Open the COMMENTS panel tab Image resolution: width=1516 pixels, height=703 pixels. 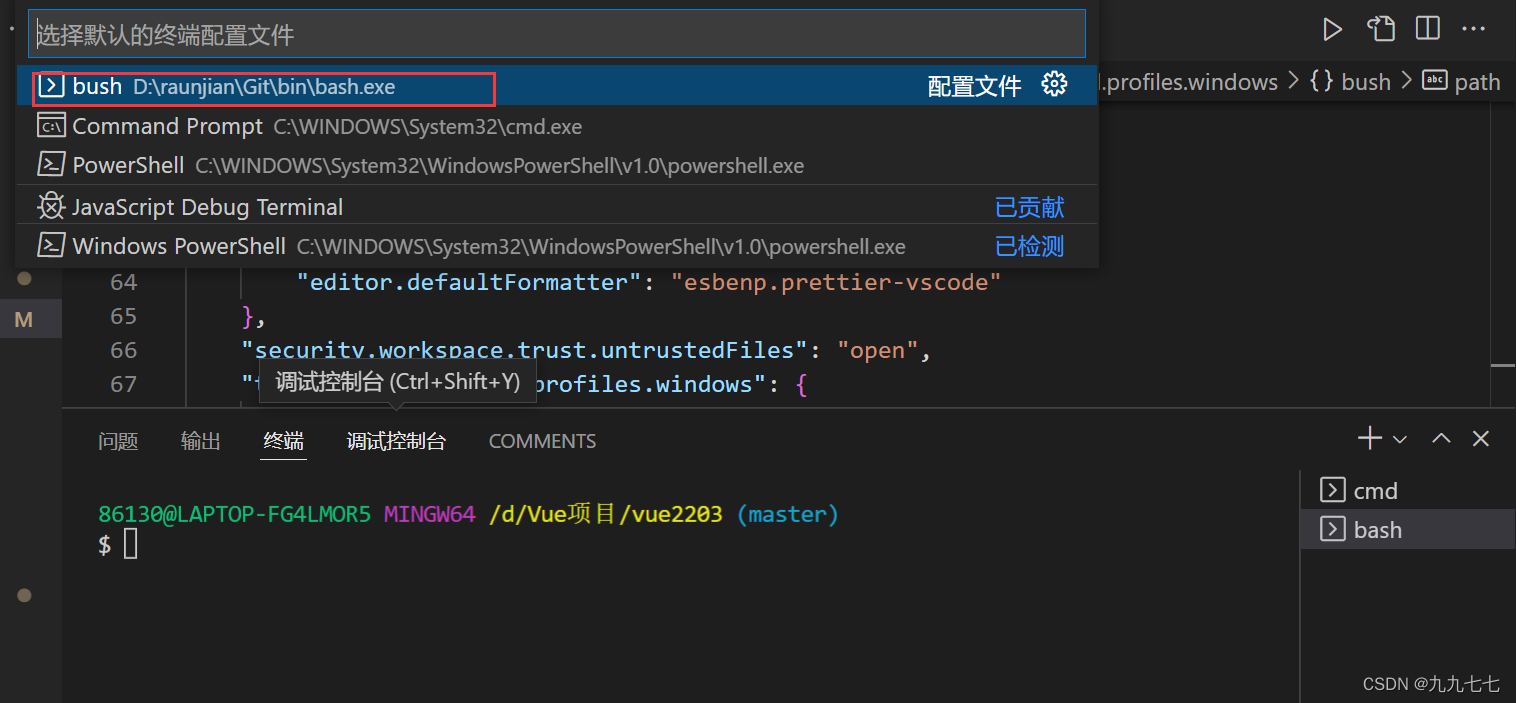click(543, 441)
